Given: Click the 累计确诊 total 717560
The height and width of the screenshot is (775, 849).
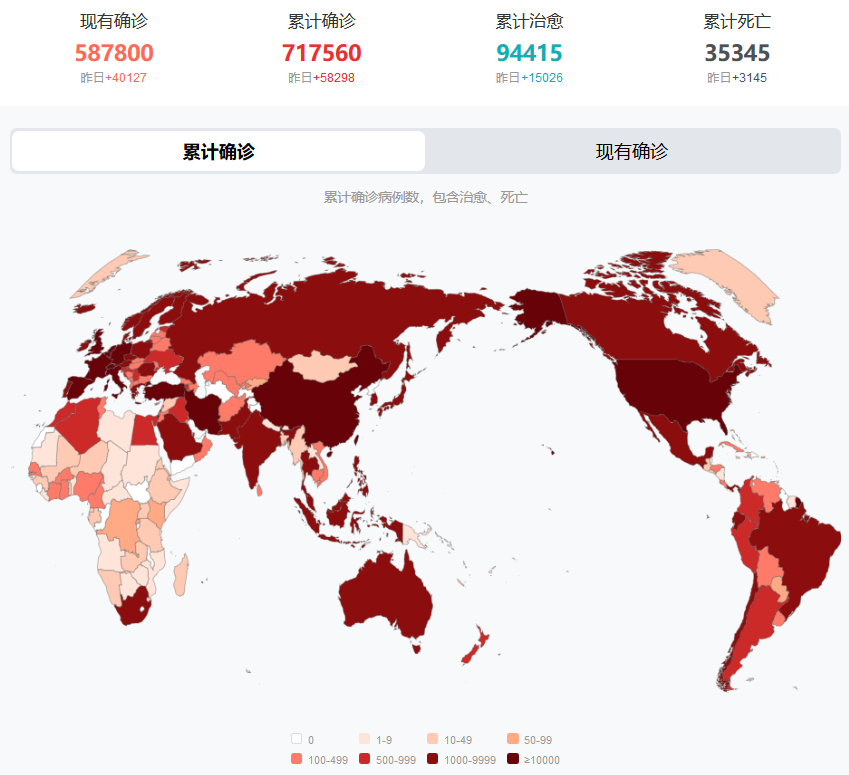Looking at the screenshot, I should pos(321,53).
